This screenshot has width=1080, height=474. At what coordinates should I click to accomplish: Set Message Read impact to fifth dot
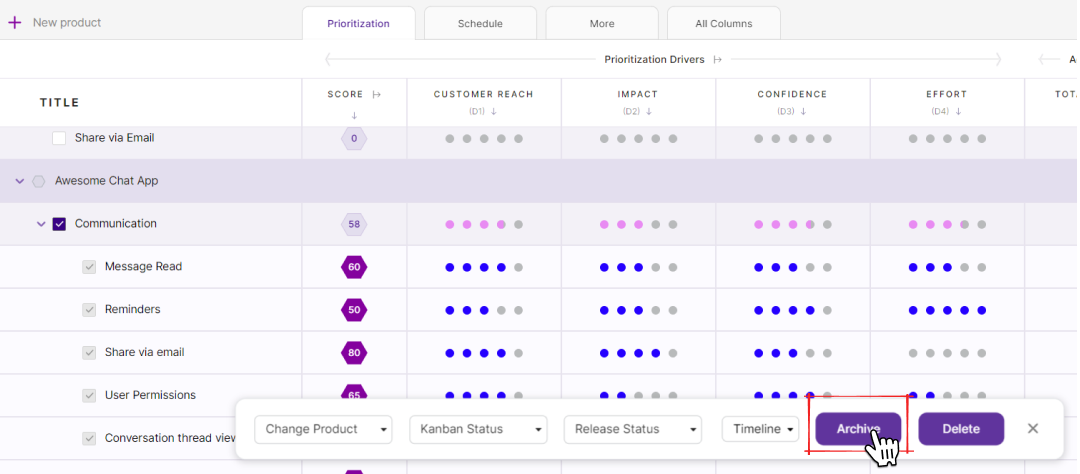(x=673, y=267)
